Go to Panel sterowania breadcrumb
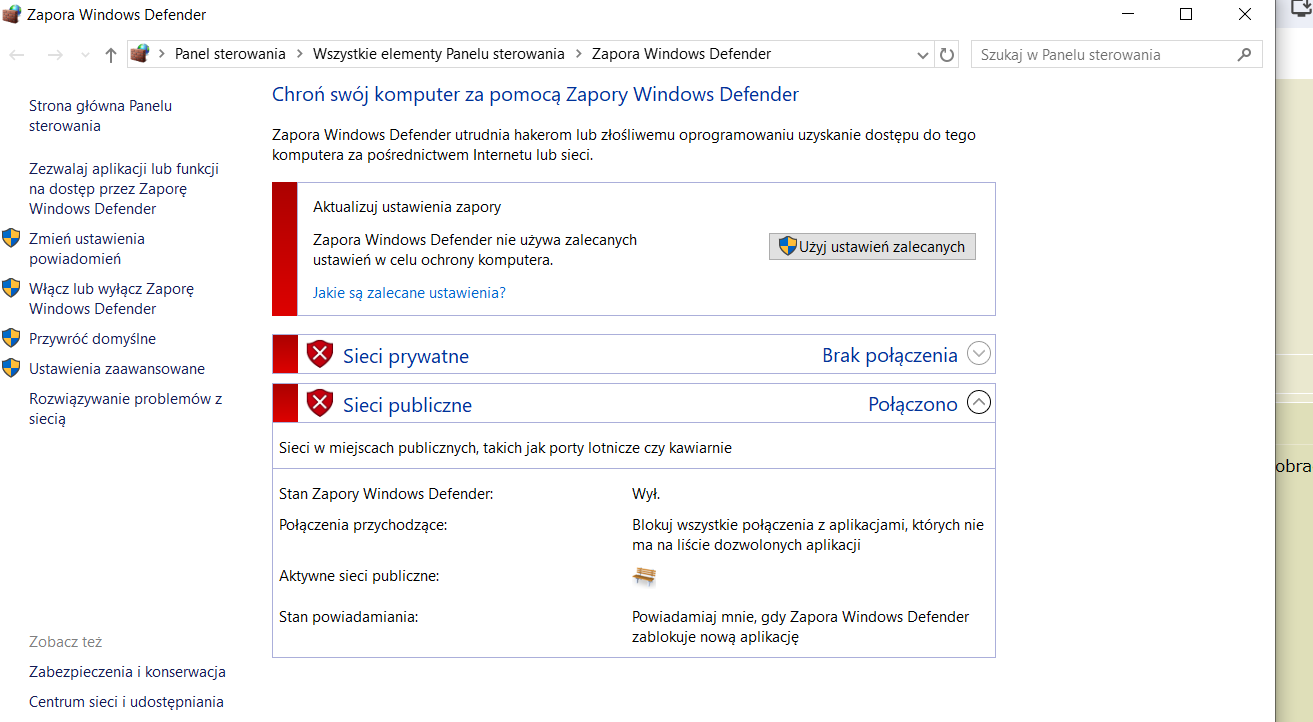Image resolution: width=1313 pixels, height=722 pixels. 230,54
